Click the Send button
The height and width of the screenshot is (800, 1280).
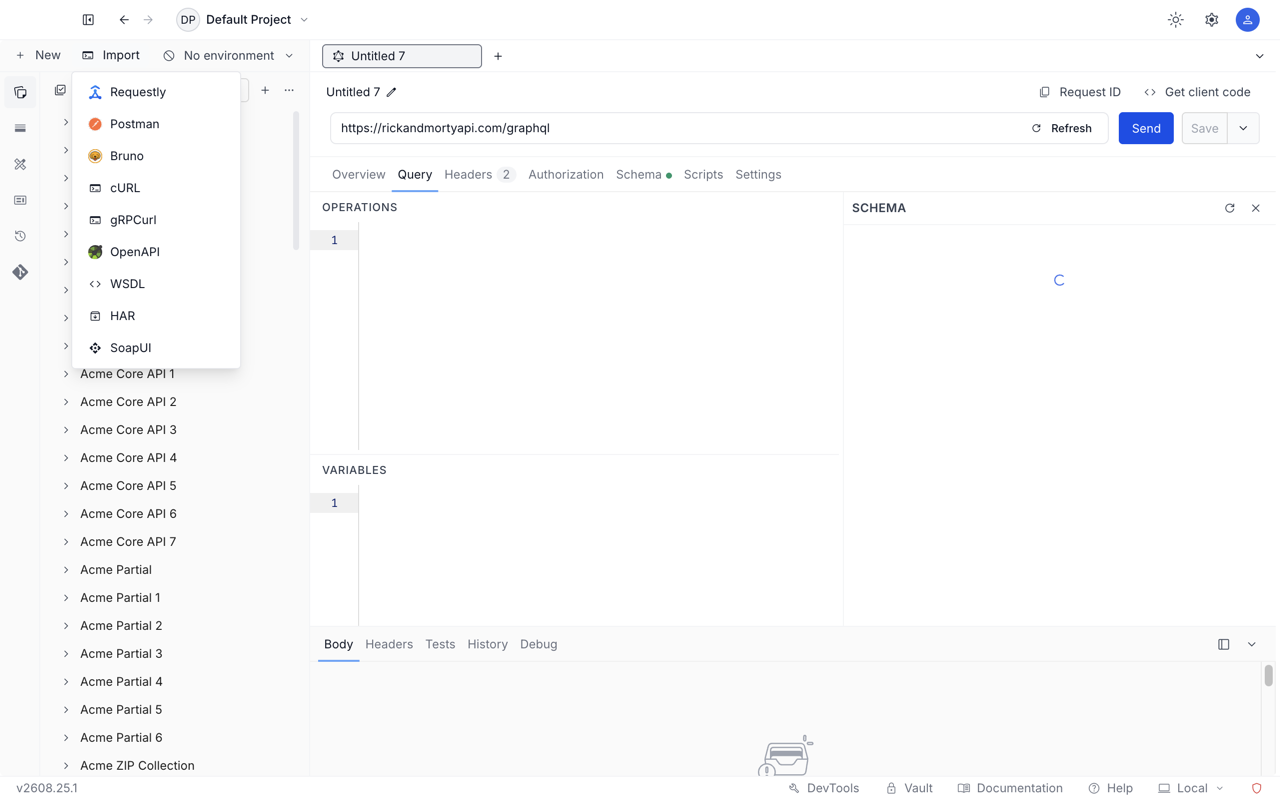tap(1146, 128)
